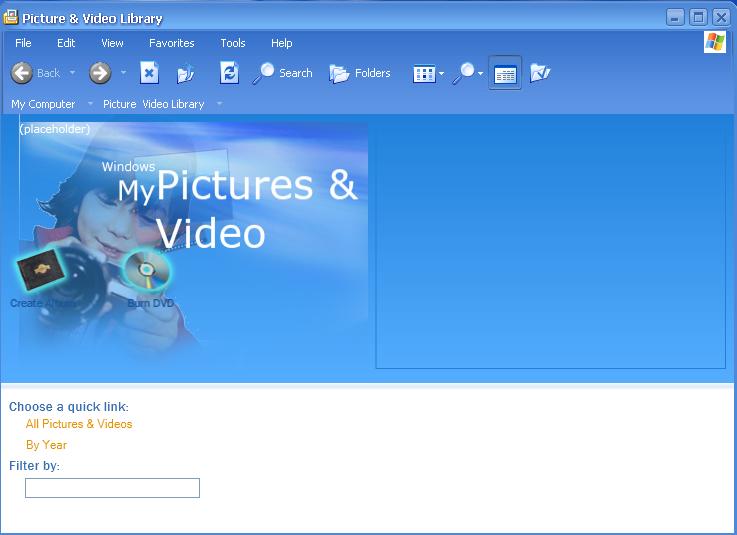
Task: Open the Forward history dropdown arrow
Action: [123, 72]
